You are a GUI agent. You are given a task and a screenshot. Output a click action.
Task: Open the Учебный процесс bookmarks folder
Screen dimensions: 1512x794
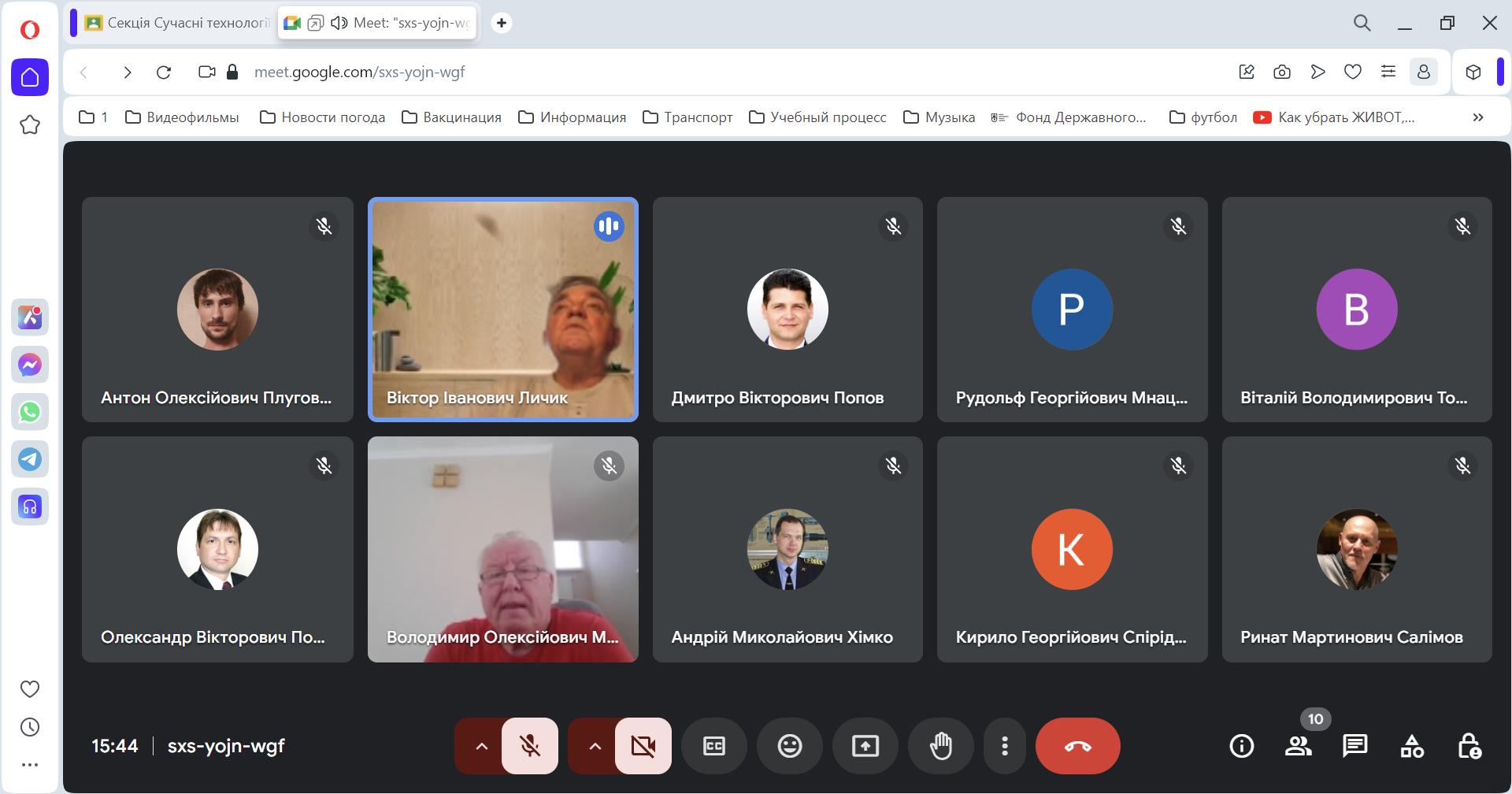pyautogui.click(x=817, y=117)
